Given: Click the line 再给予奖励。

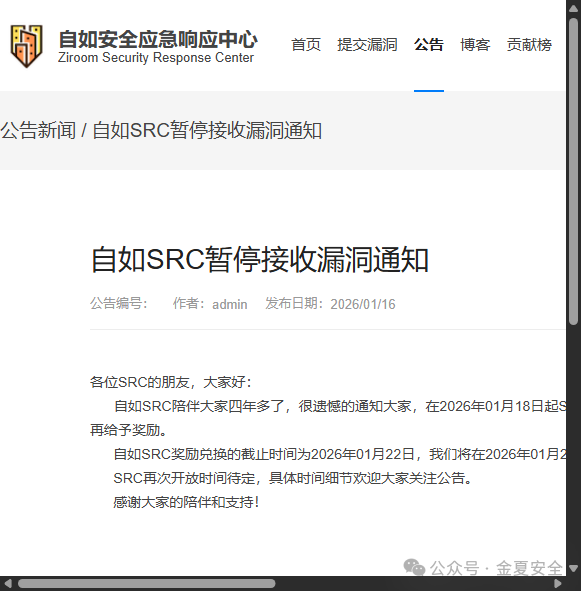Looking at the screenshot, I should click(x=129, y=430).
